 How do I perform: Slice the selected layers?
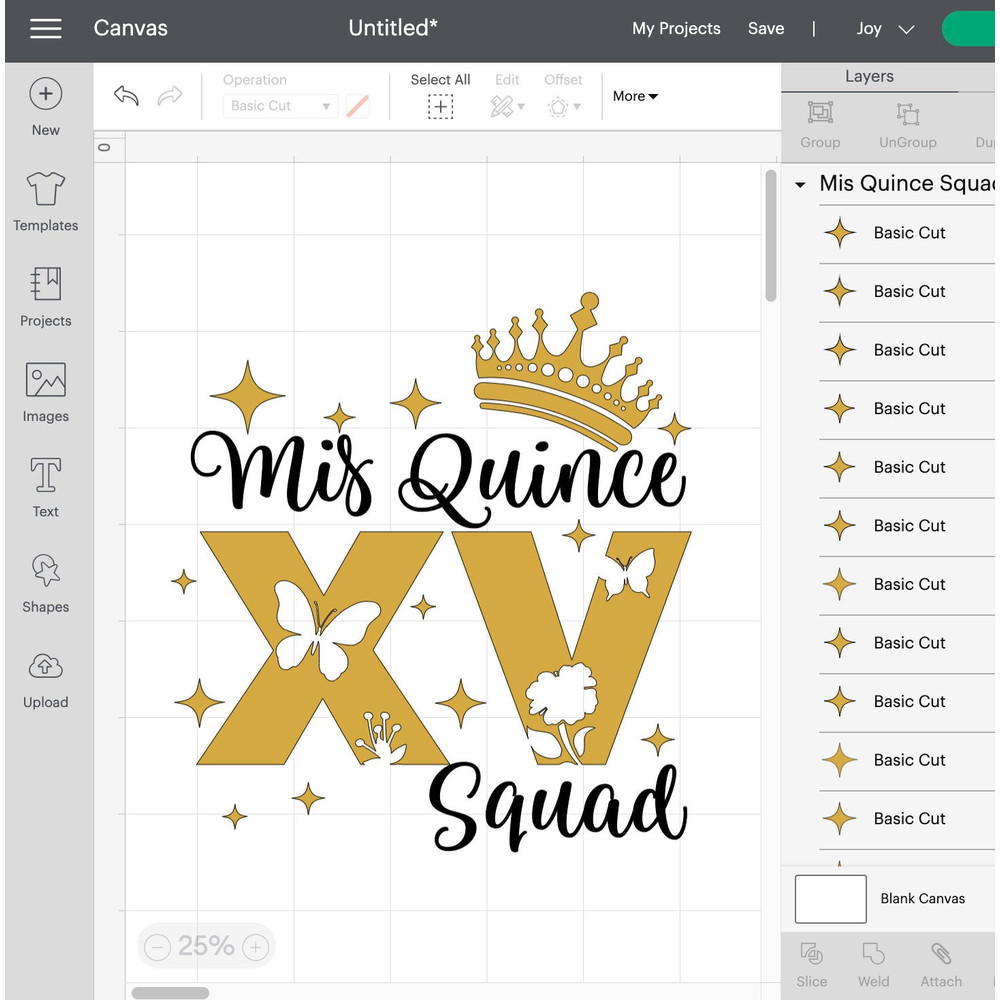pos(812,962)
